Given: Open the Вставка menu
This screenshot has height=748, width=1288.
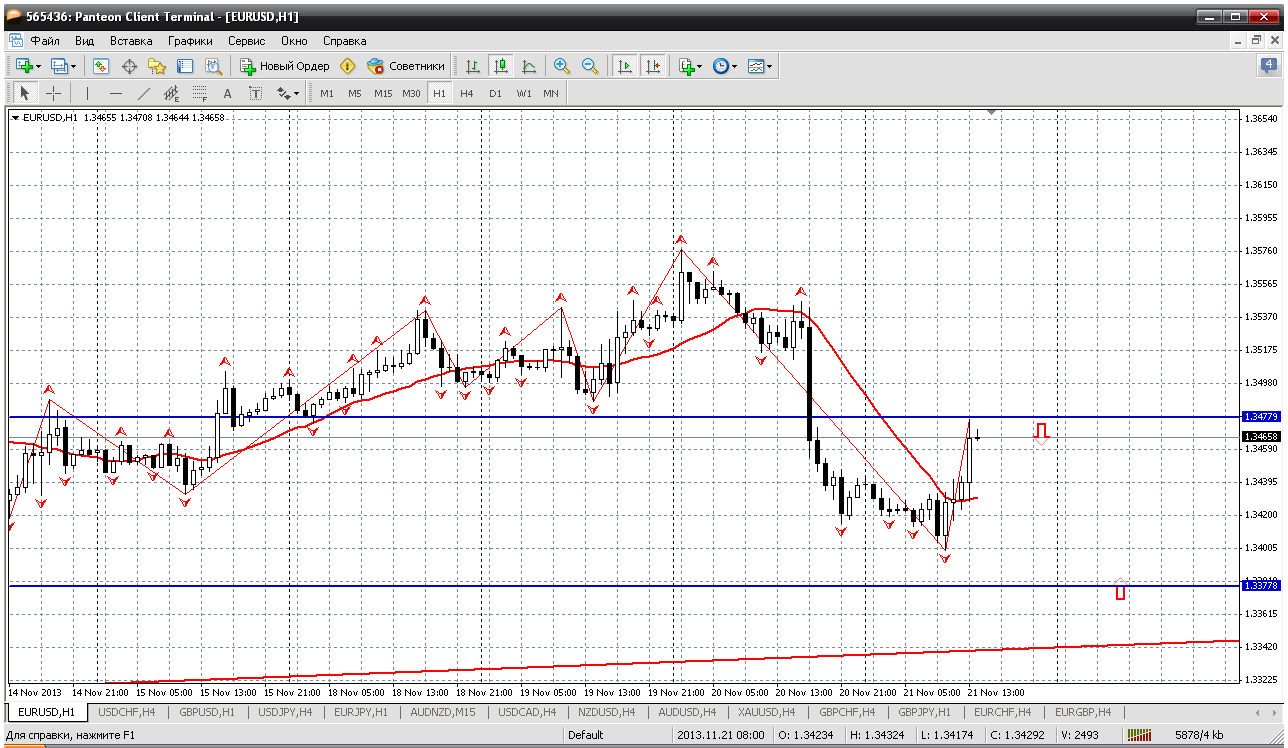Looking at the screenshot, I should coord(131,41).
